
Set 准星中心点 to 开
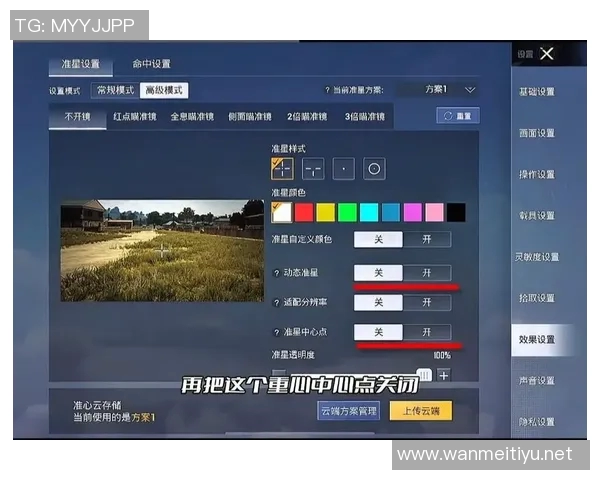427,332
